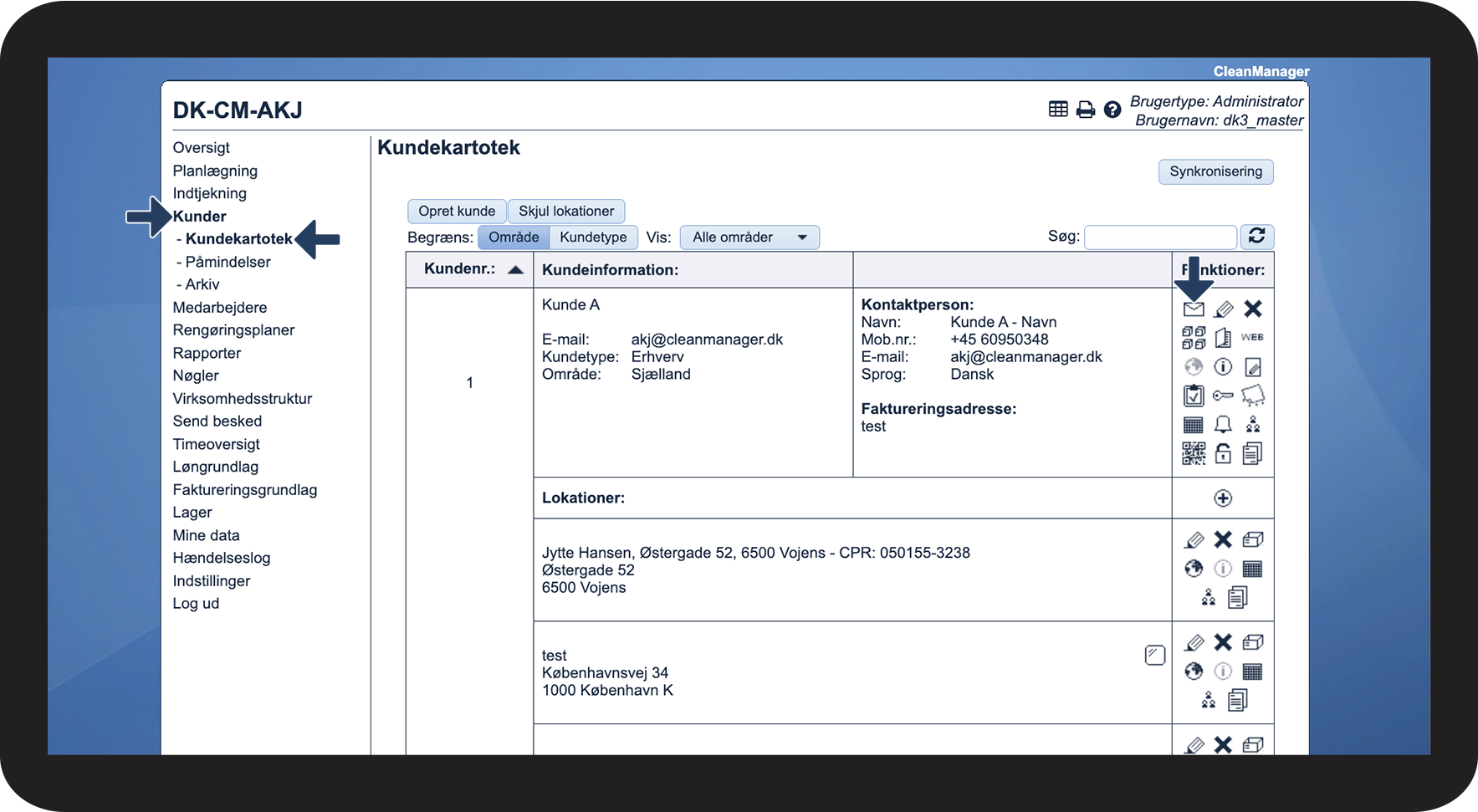
Task: Click into the Søg search field
Action: [x=1160, y=237]
